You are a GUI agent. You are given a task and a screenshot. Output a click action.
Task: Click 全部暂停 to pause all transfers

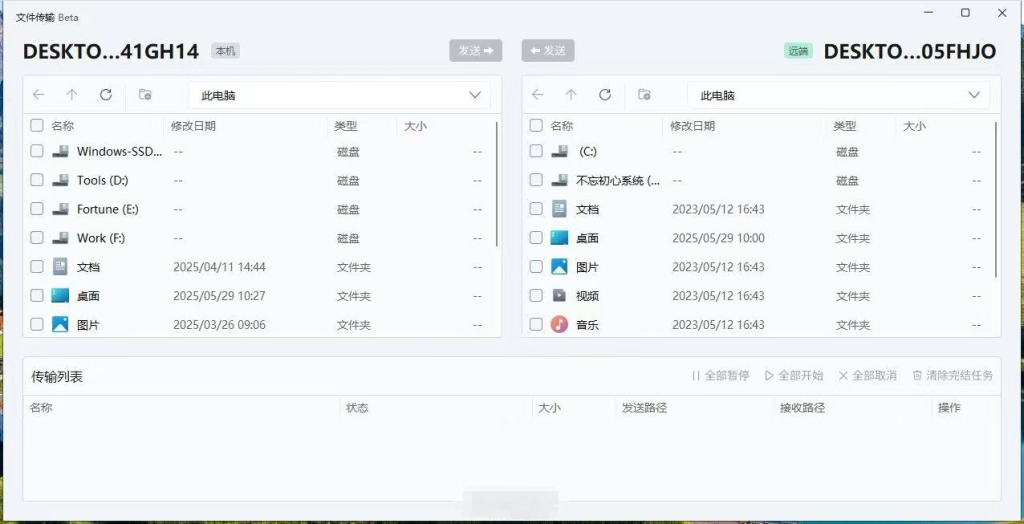720,376
